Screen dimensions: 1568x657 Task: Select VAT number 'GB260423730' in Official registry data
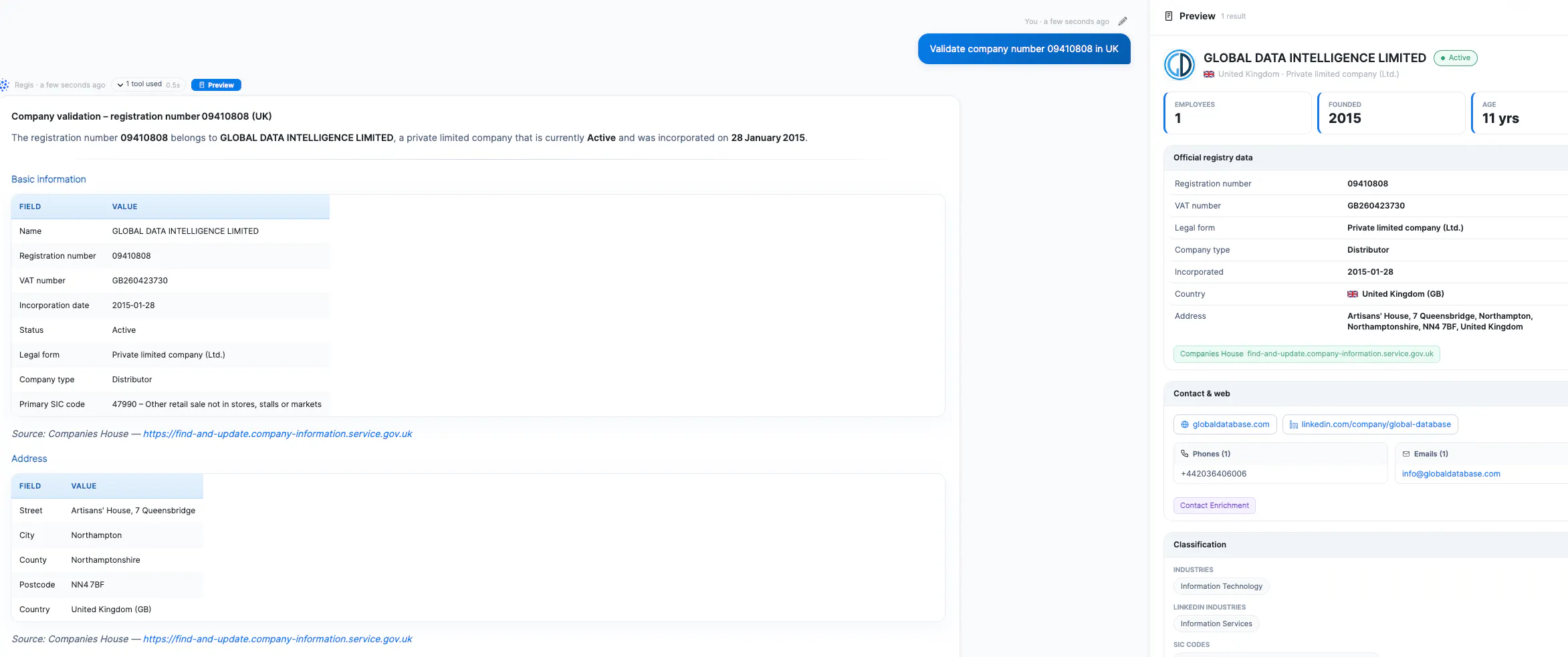click(1376, 206)
